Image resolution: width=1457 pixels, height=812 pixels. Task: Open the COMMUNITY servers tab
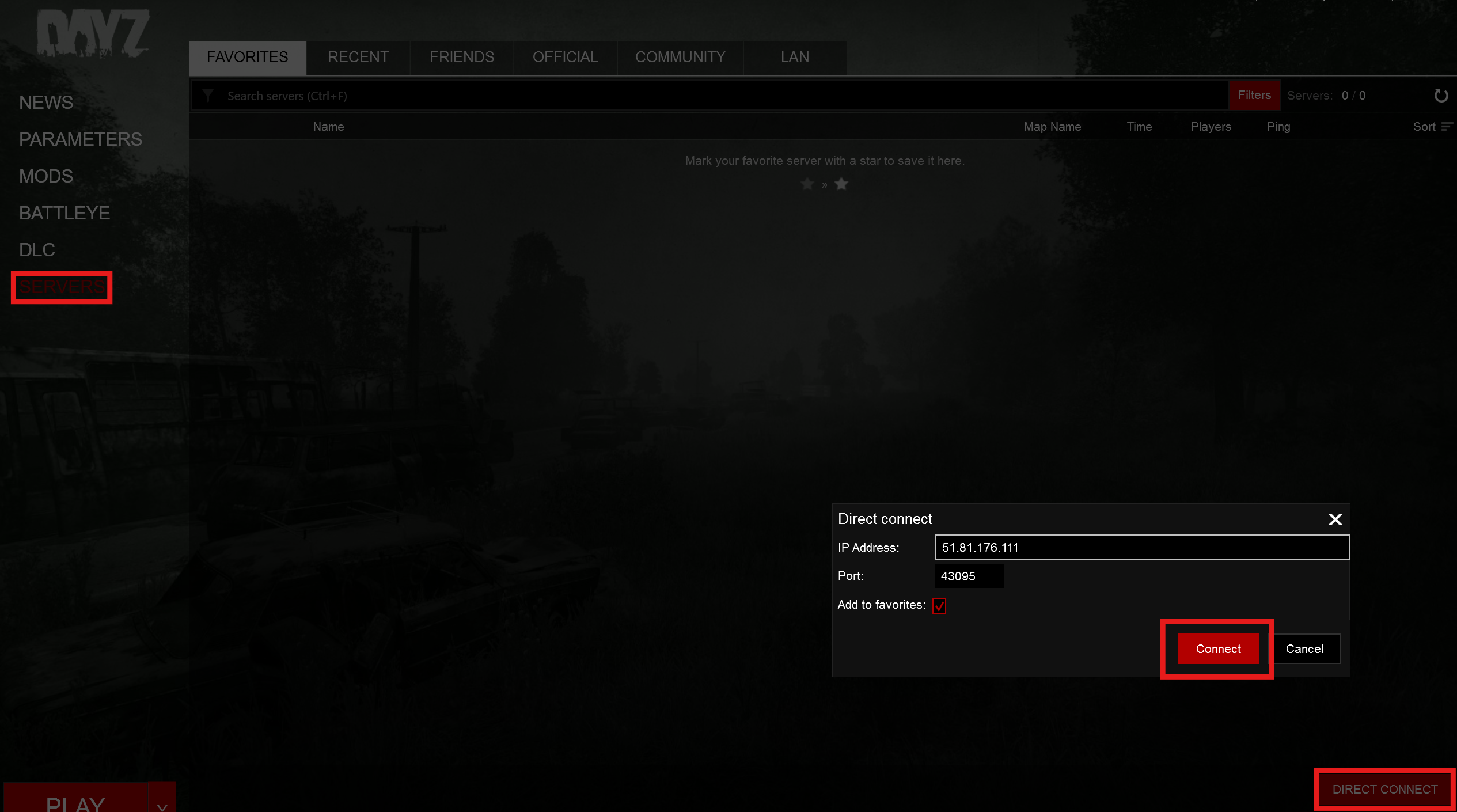pos(680,57)
